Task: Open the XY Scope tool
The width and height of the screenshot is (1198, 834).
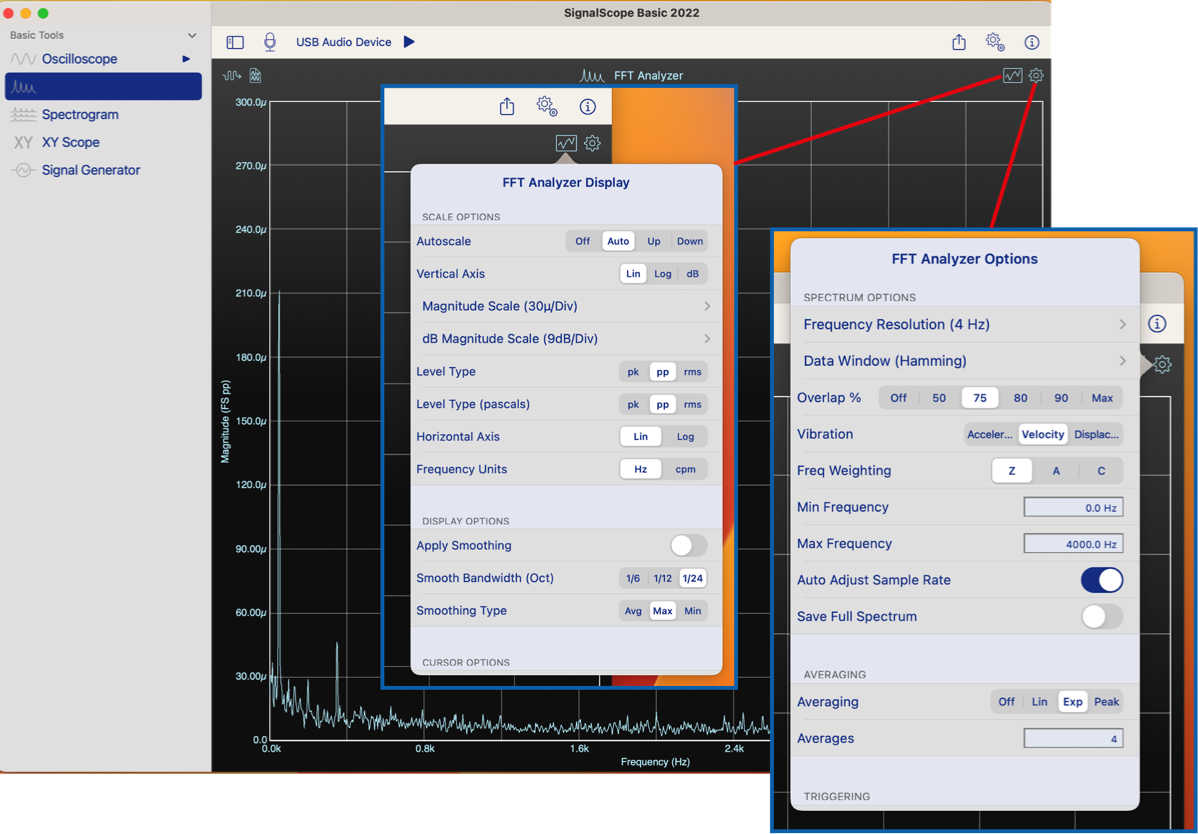Action: coord(70,142)
